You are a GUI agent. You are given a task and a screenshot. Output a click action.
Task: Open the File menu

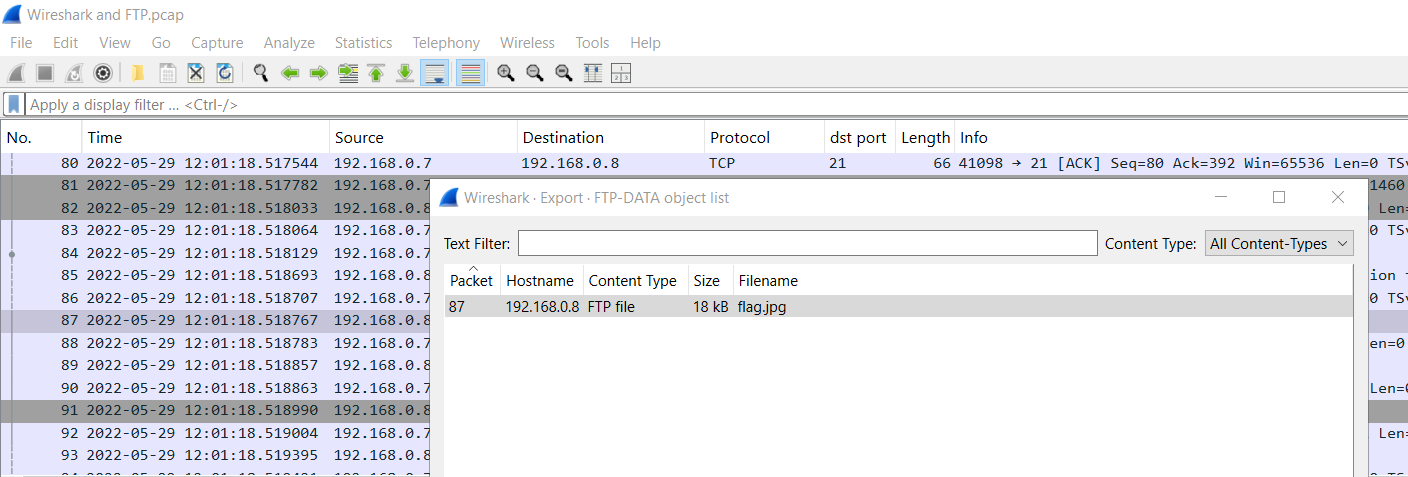21,43
